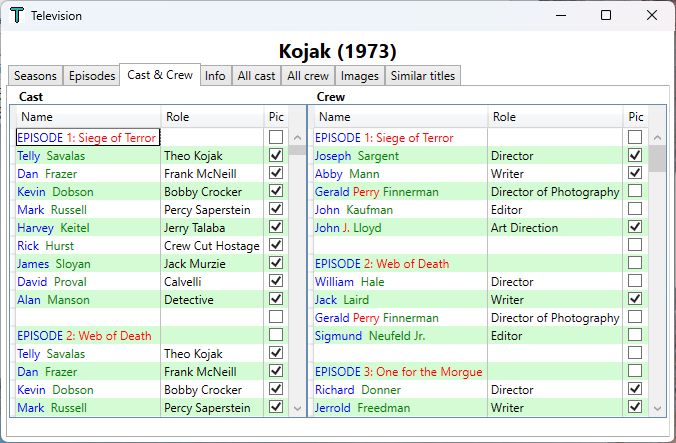The height and width of the screenshot is (443, 676).
Task: Open the Seasons tab
Action: coord(35,76)
